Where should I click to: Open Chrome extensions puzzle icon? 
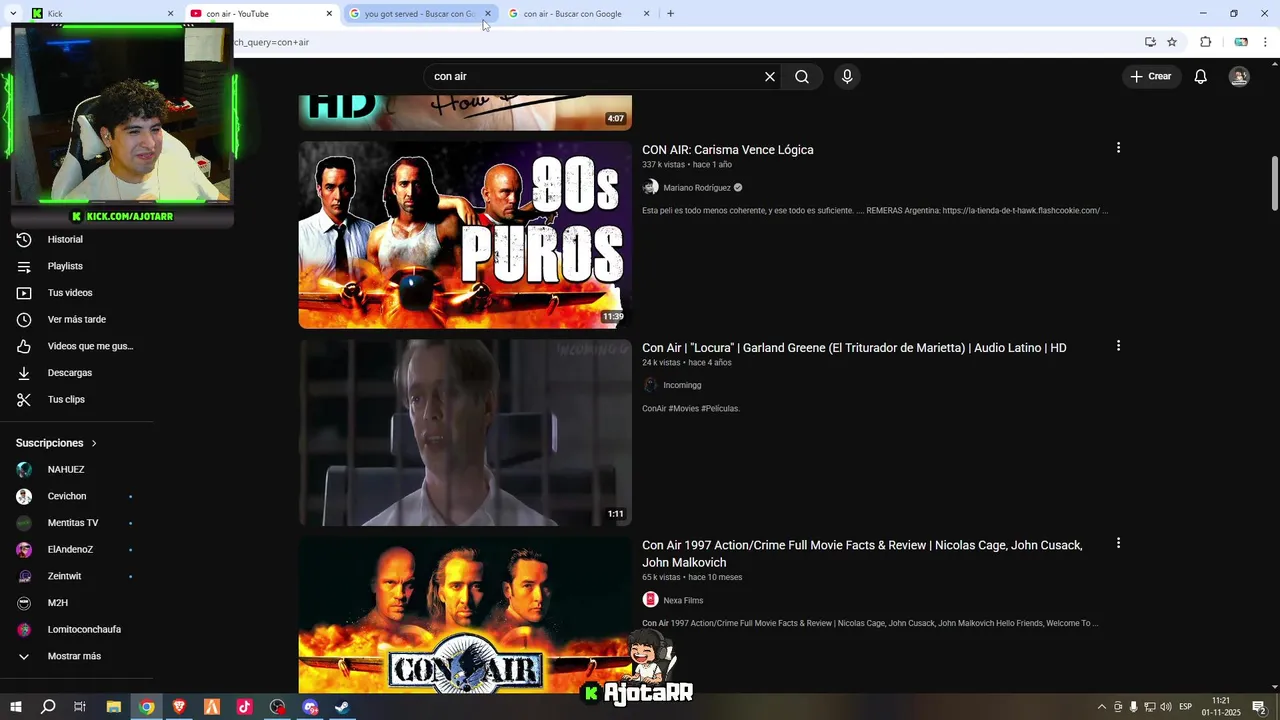(1205, 42)
